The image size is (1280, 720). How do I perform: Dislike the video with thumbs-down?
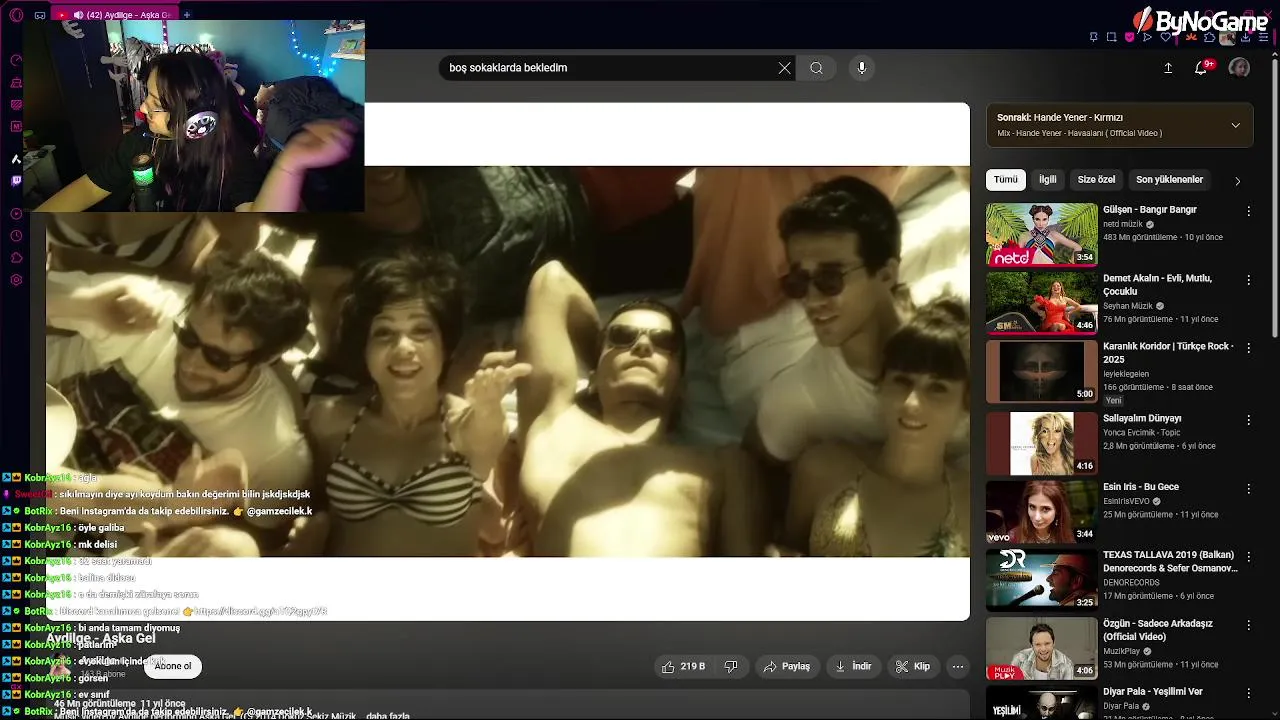(731, 666)
